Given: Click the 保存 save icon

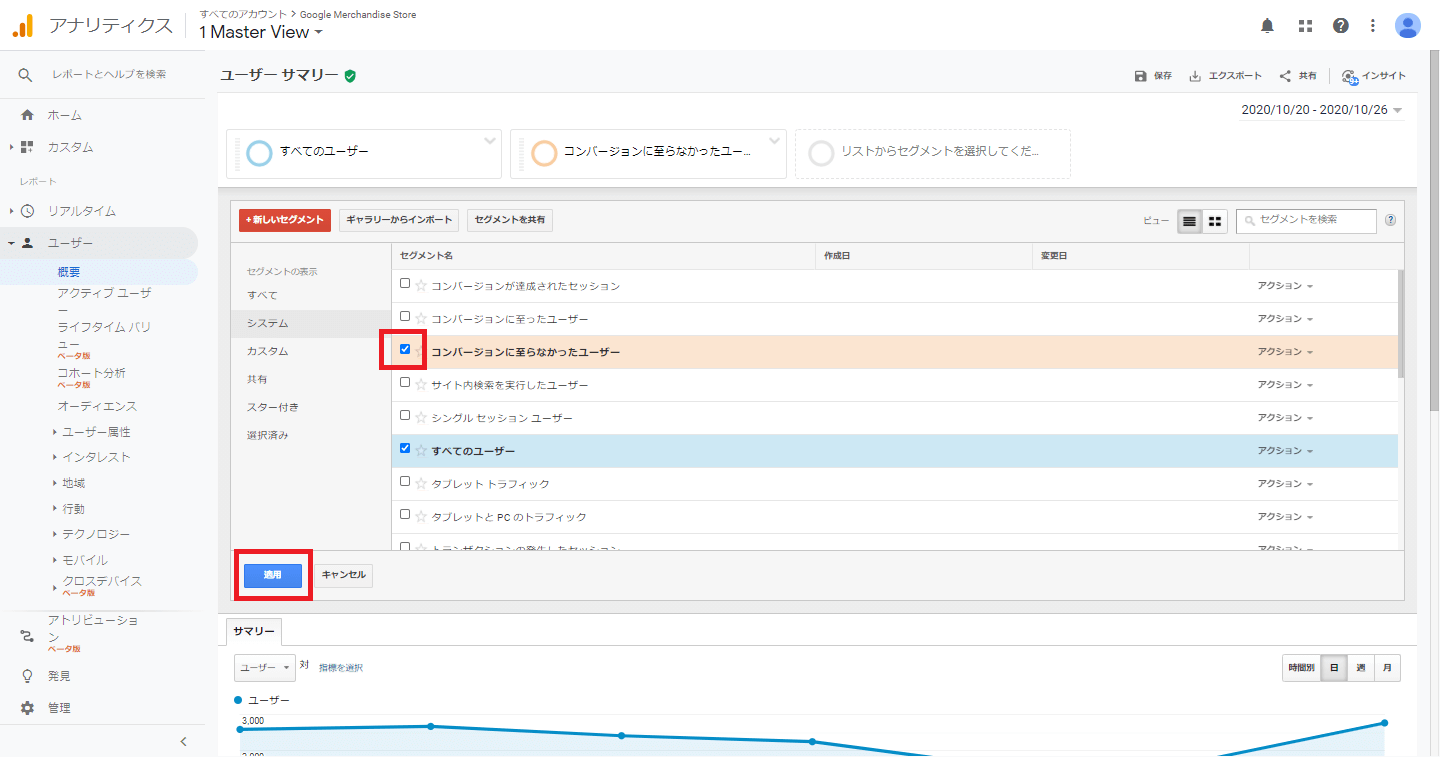Looking at the screenshot, I should coord(1141,76).
